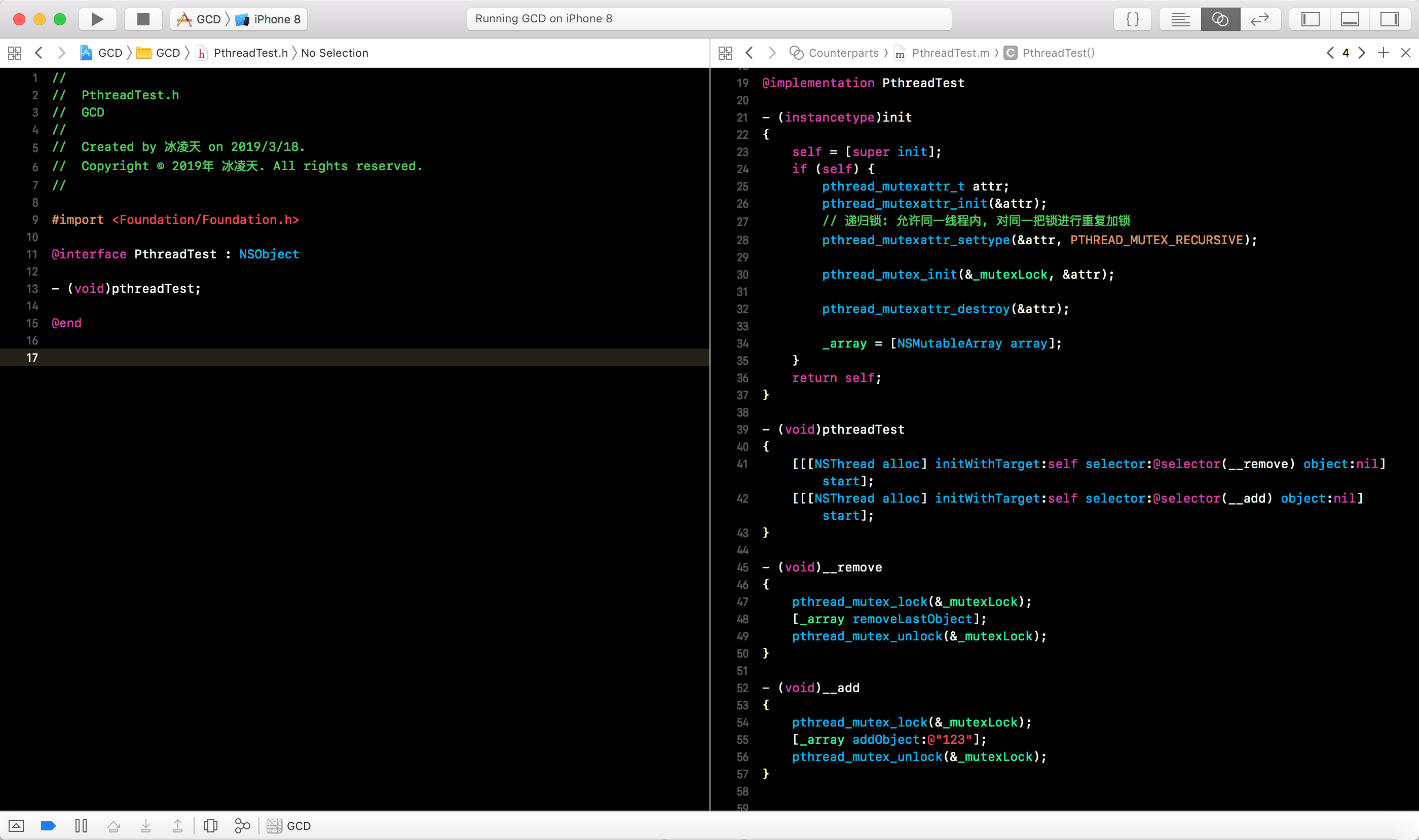Open Debug View Hierarchy

[211, 826]
